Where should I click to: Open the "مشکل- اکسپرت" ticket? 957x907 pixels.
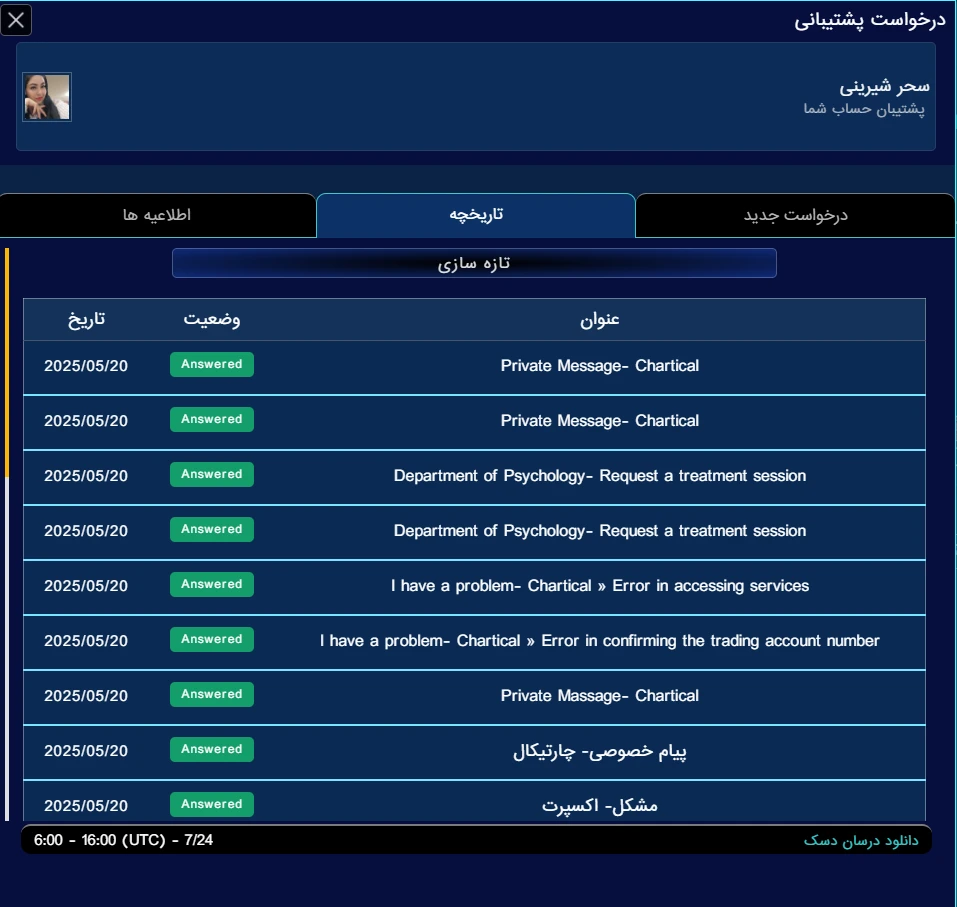(x=600, y=806)
